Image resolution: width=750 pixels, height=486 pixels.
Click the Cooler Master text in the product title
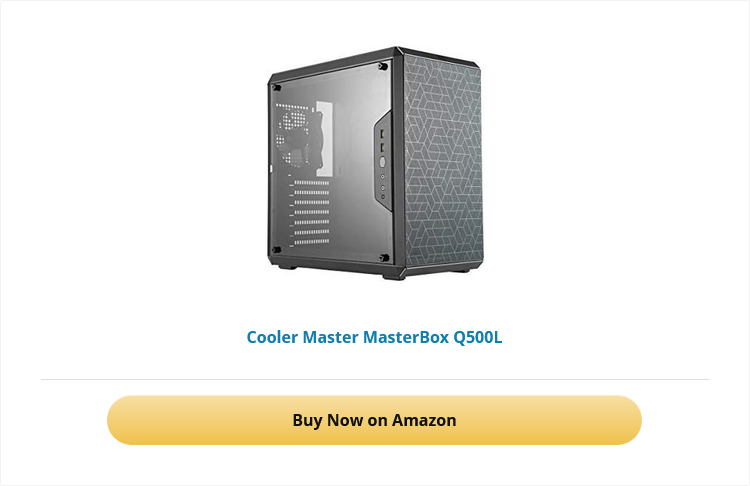[x=302, y=337]
